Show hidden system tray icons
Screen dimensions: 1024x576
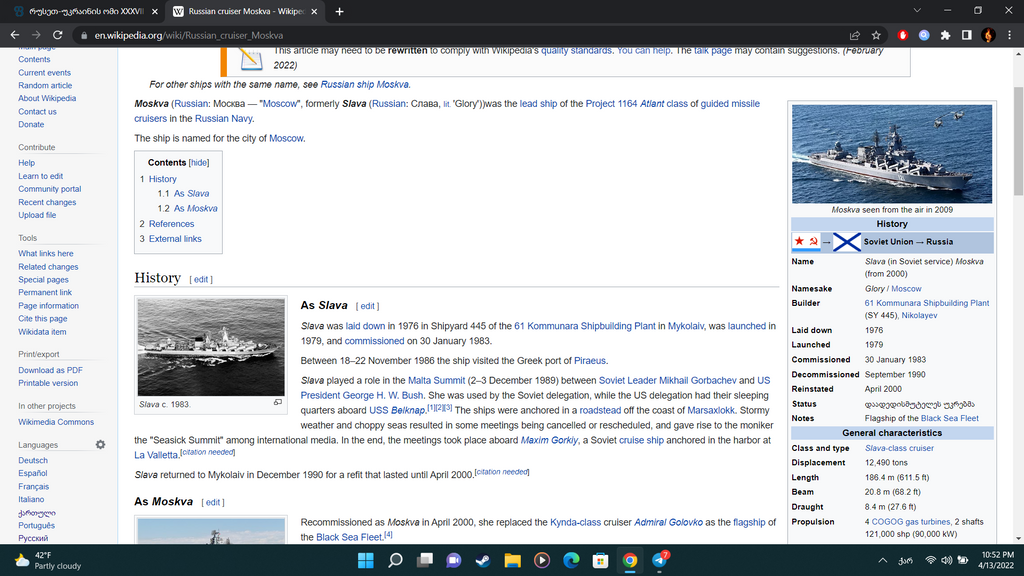[x=883, y=560]
